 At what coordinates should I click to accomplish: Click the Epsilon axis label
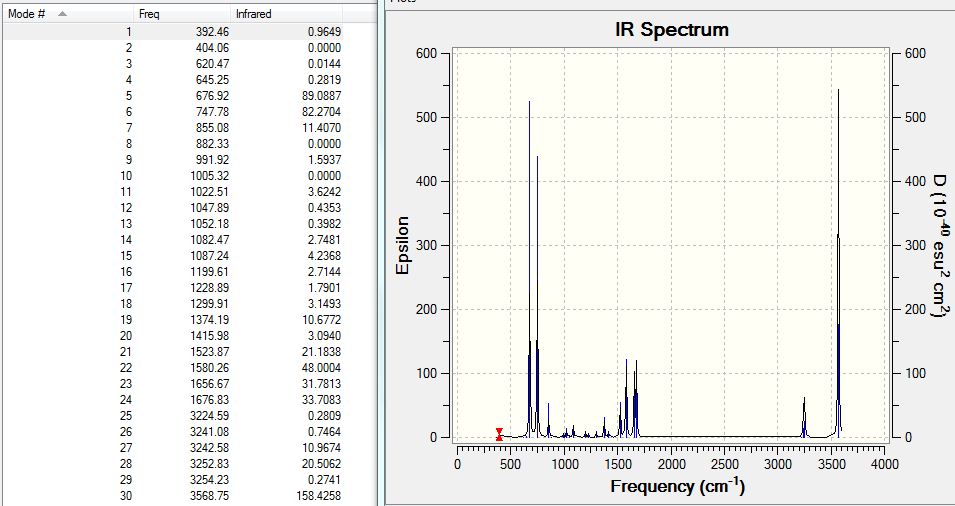tap(403, 245)
